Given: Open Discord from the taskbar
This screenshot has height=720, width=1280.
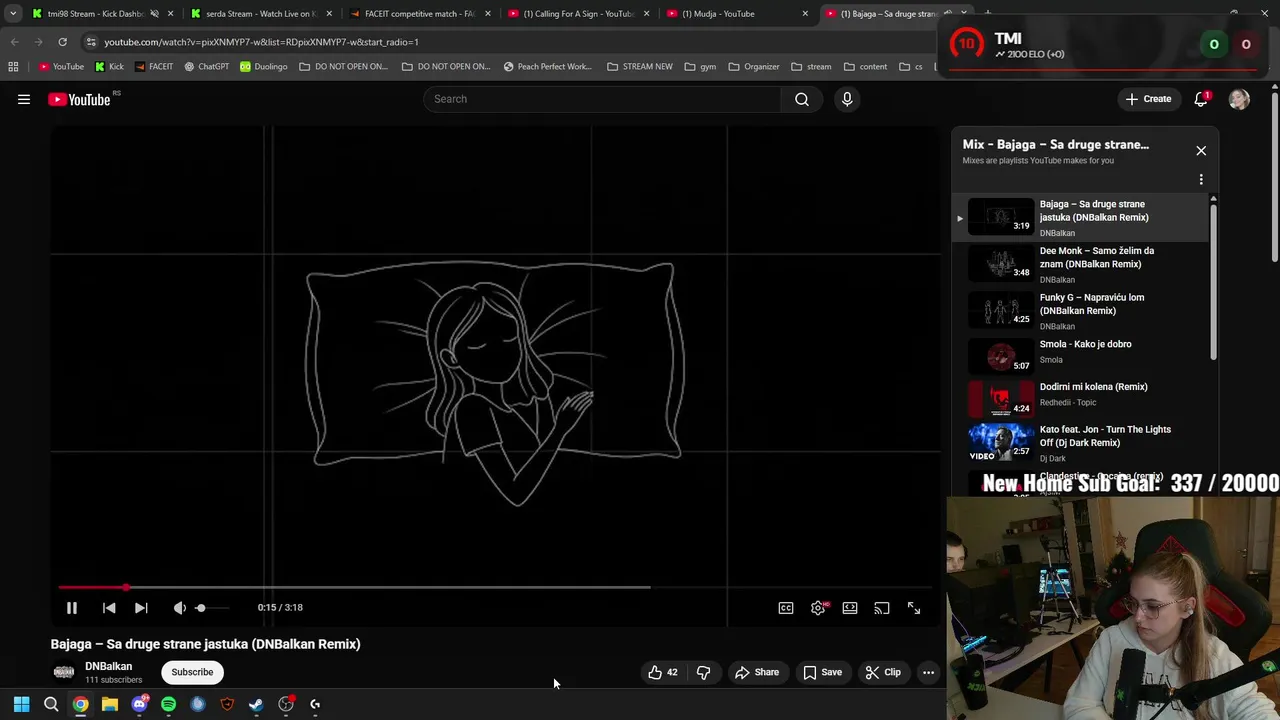Looking at the screenshot, I should click(x=139, y=704).
